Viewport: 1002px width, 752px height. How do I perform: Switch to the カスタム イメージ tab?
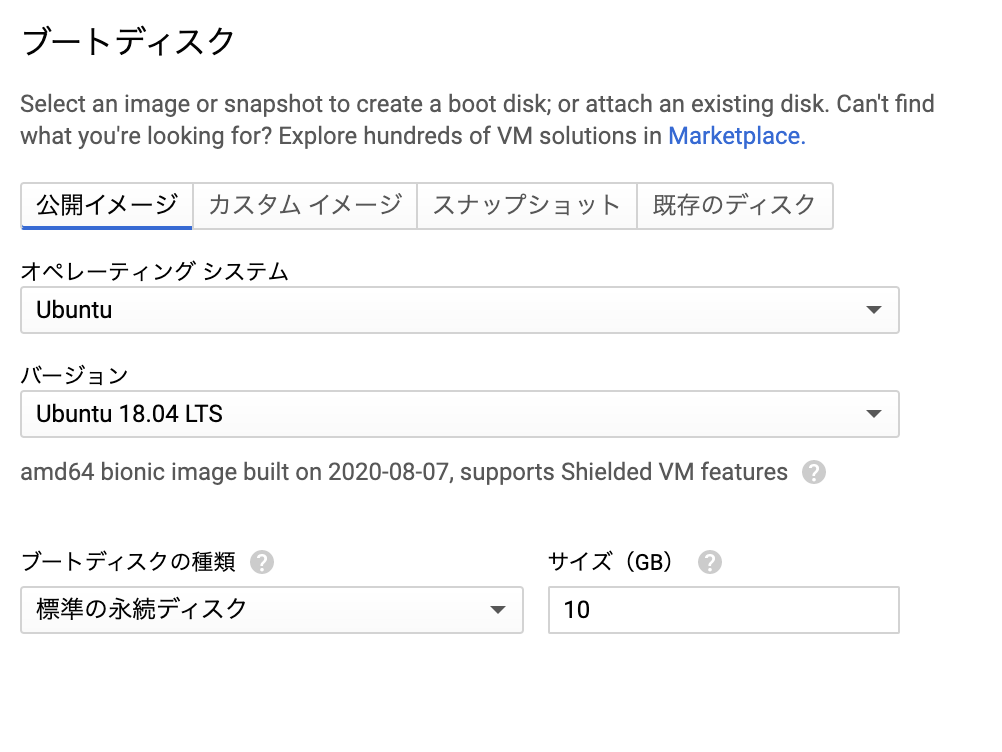tap(305, 205)
